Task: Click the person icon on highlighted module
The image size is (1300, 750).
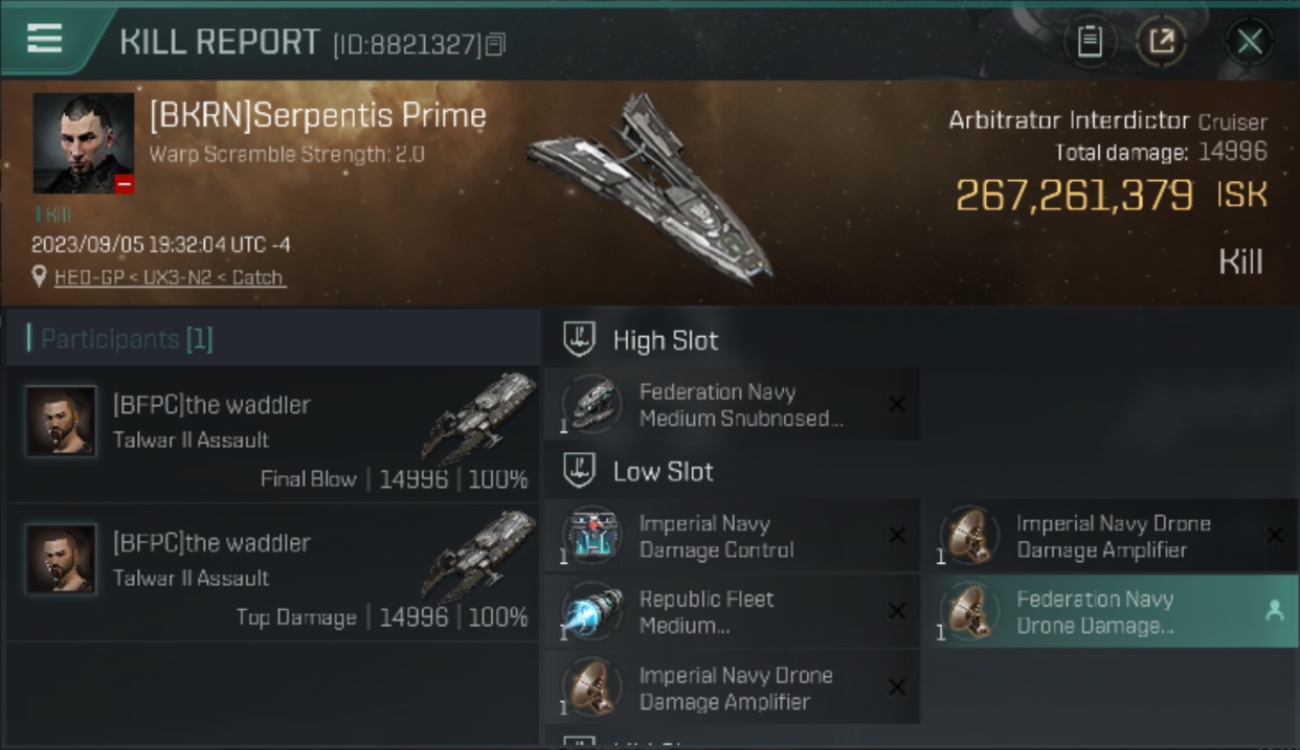Action: point(1274,611)
